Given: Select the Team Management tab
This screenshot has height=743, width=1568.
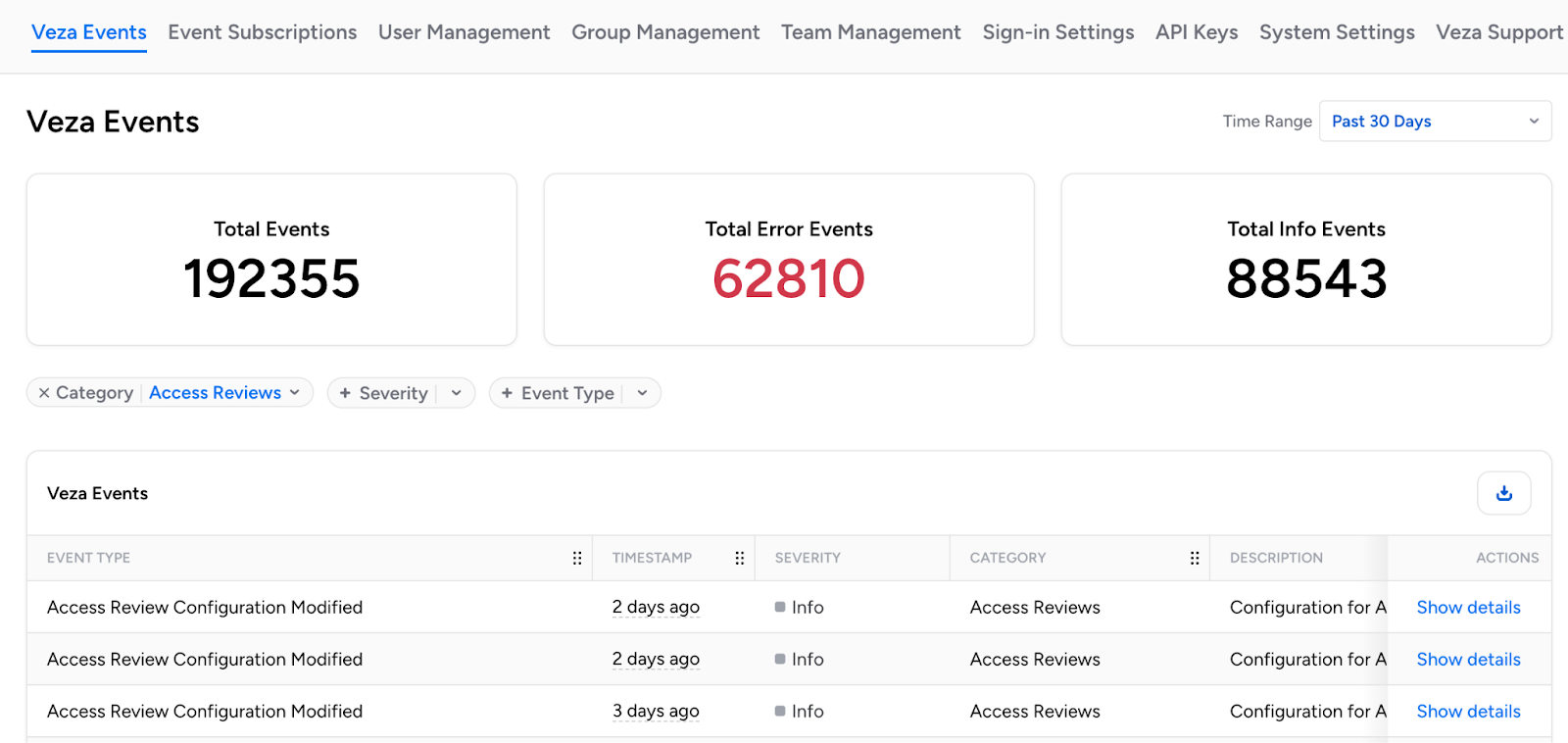Looking at the screenshot, I should click(x=871, y=32).
